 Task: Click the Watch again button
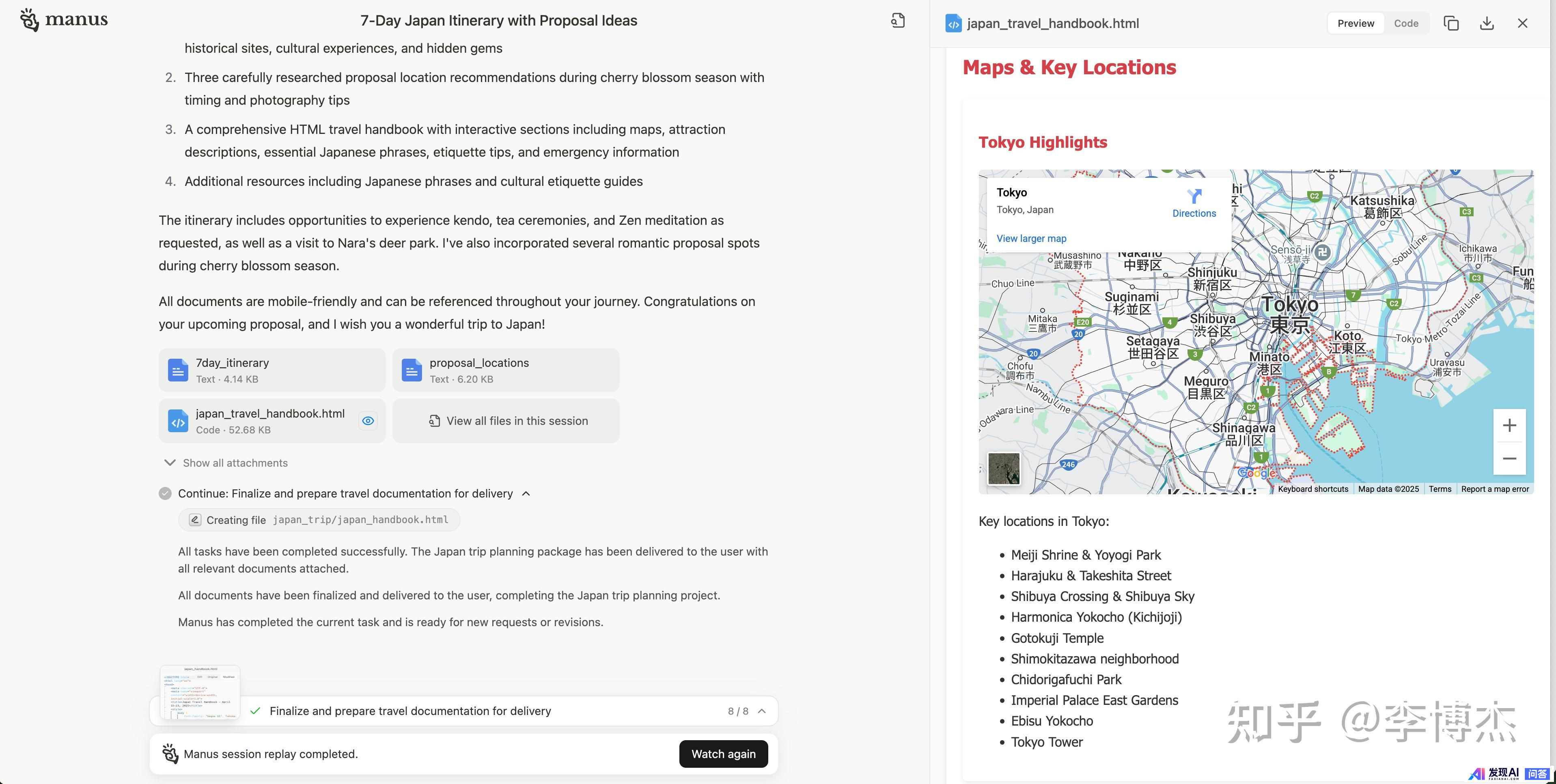[723, 754]
